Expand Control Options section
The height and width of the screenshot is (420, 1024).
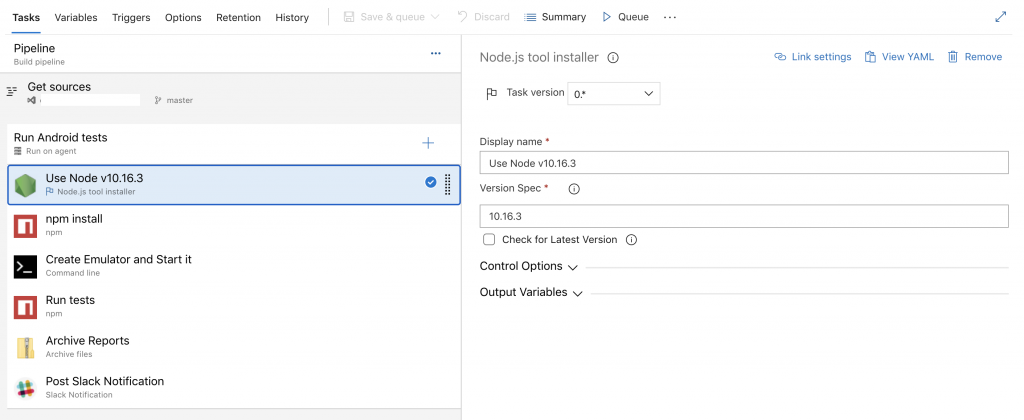[x=529, y=267]
